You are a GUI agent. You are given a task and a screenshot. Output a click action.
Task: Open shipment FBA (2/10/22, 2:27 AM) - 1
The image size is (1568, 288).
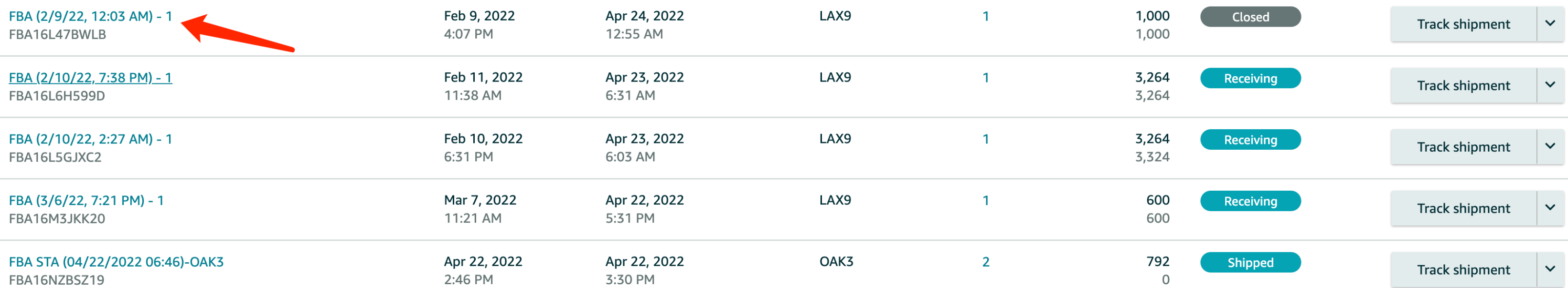(x=90, y=139)
